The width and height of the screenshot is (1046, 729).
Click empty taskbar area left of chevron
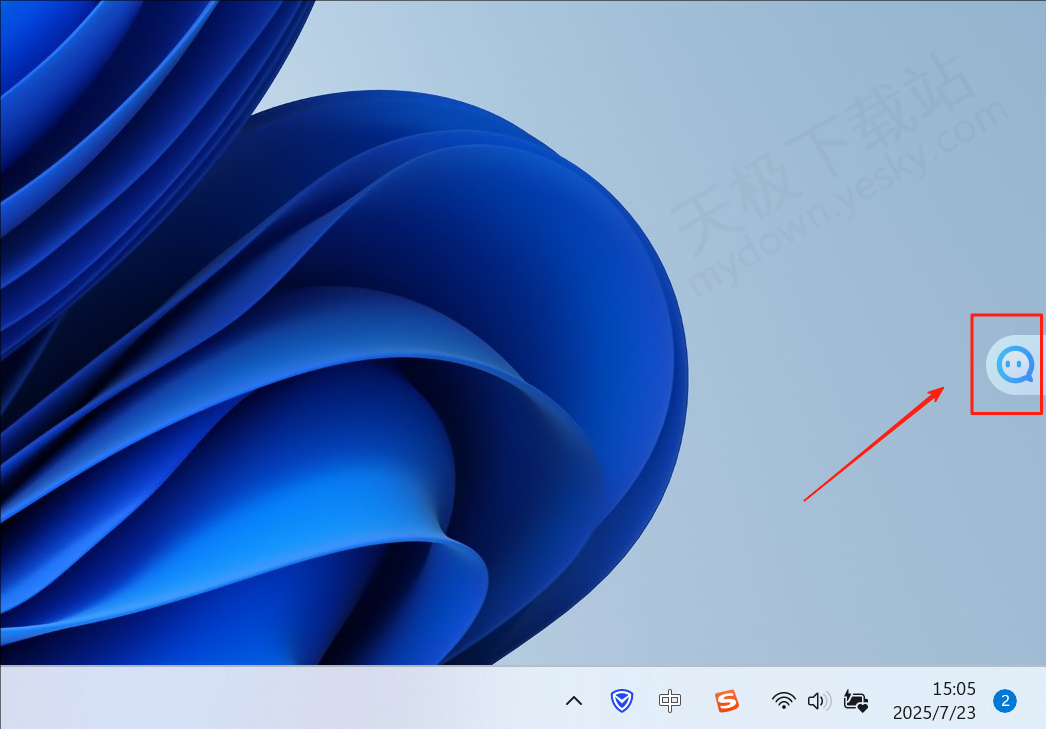[x=300, y=698]
